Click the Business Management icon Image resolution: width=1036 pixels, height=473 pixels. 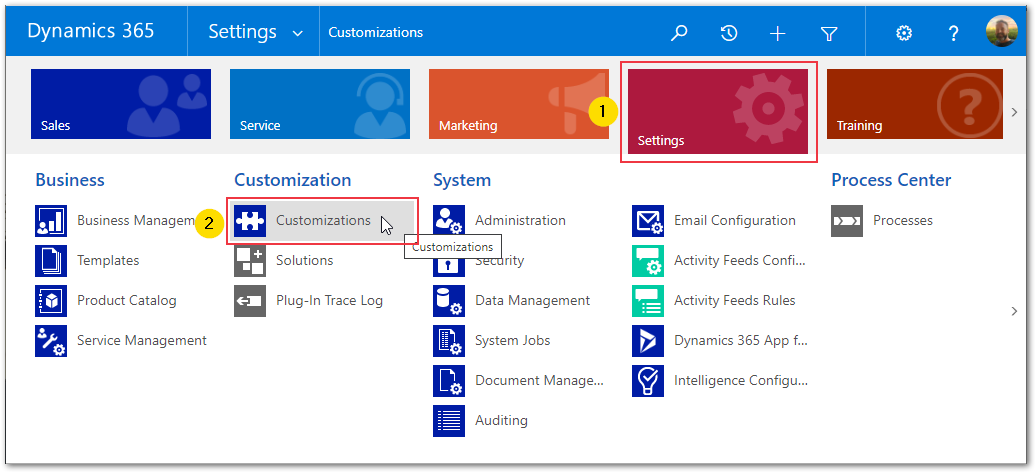coord(51,221)
